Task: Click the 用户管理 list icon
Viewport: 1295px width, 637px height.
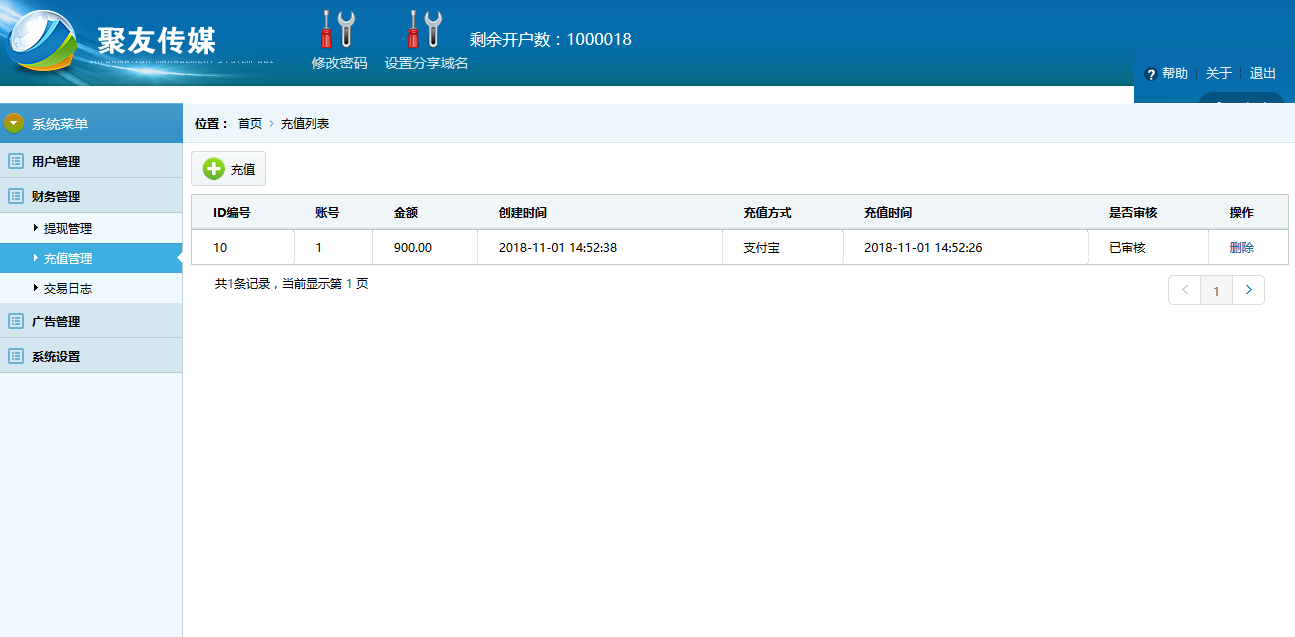Action: [16, 161]
